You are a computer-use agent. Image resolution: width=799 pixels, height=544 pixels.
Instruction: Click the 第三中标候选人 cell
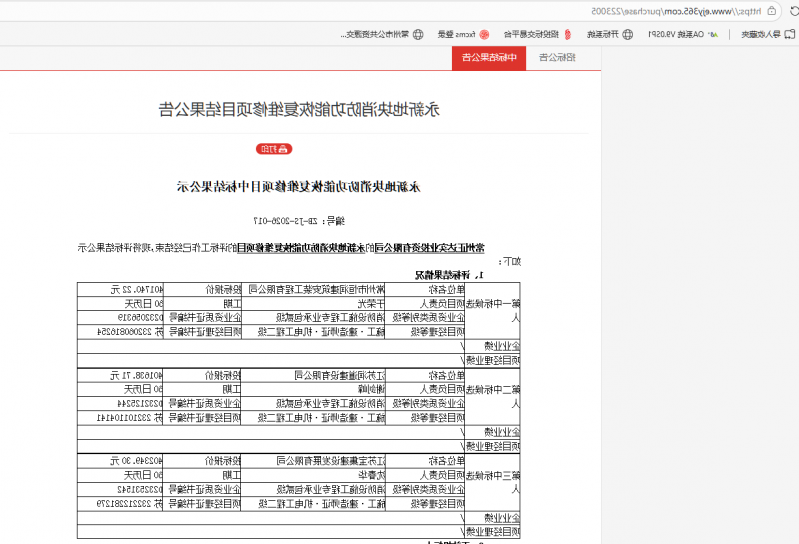click(492, 483)
